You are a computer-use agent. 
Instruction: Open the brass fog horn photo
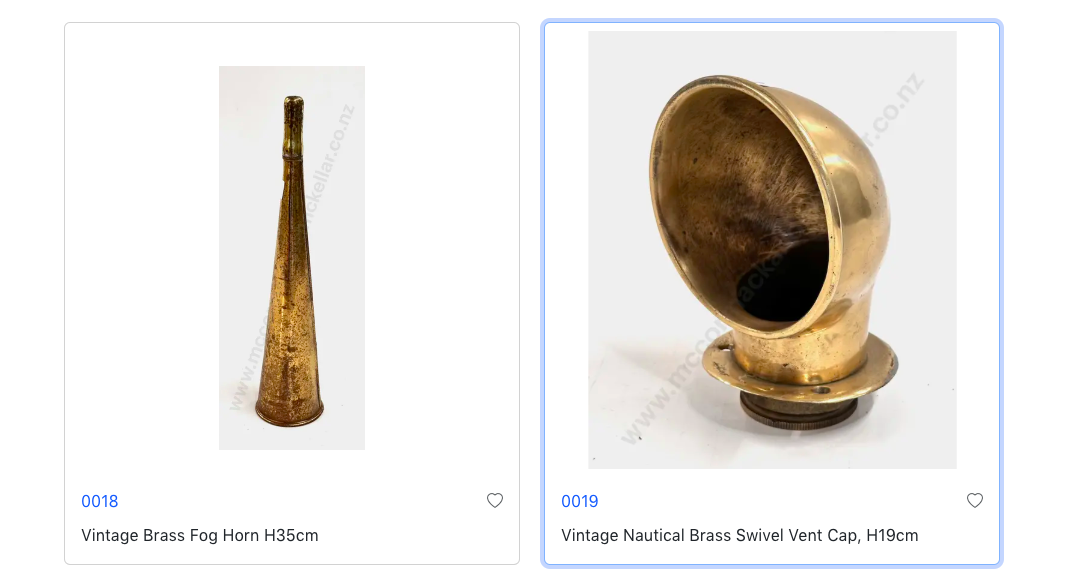(x=292, y=258)
